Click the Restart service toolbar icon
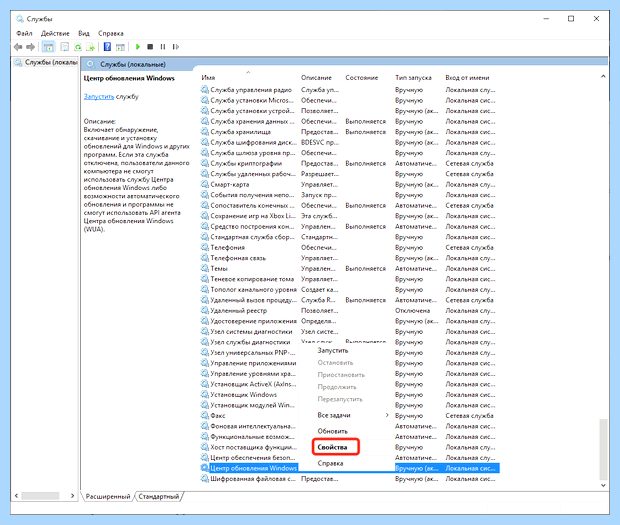 click(176, 47)
